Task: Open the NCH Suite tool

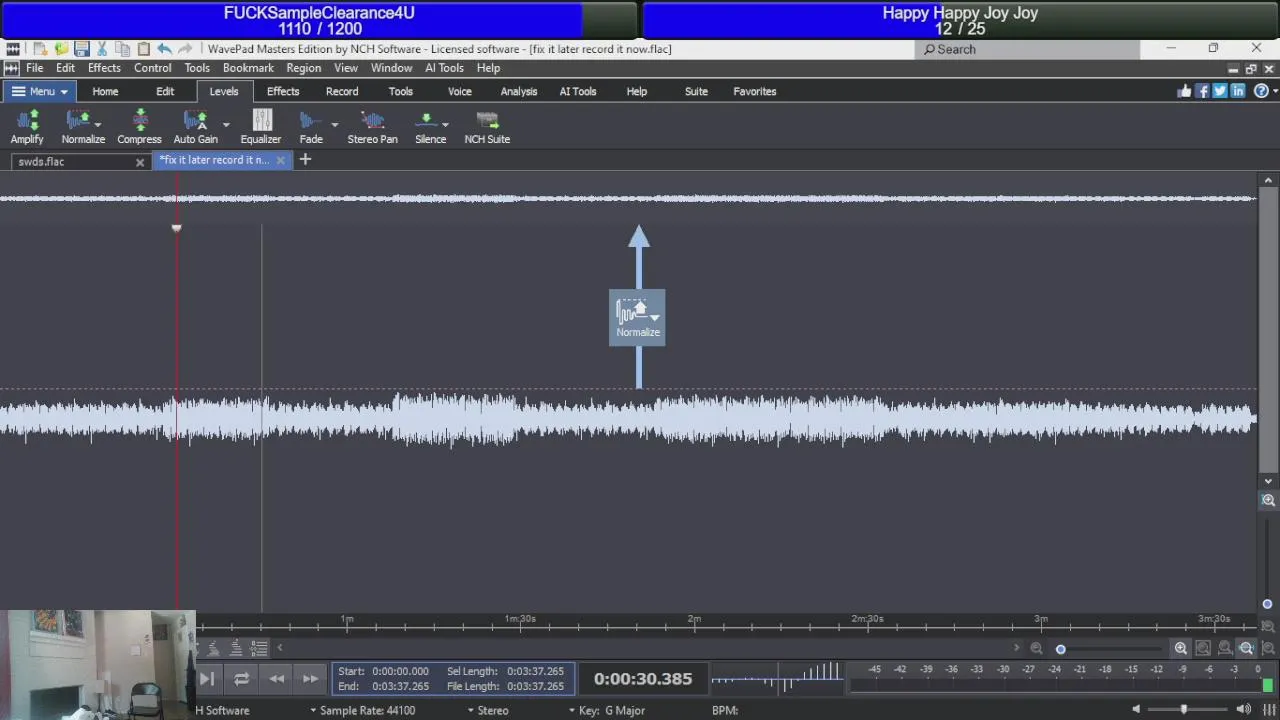Action: (x=487, y=127)
